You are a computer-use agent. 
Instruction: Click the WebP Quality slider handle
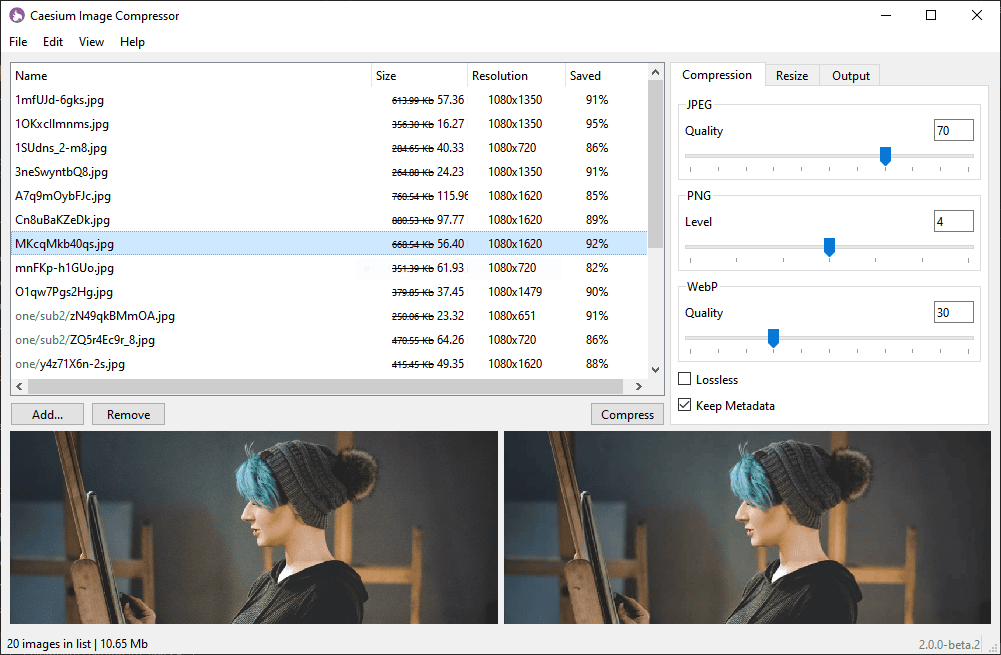(773, 338)
